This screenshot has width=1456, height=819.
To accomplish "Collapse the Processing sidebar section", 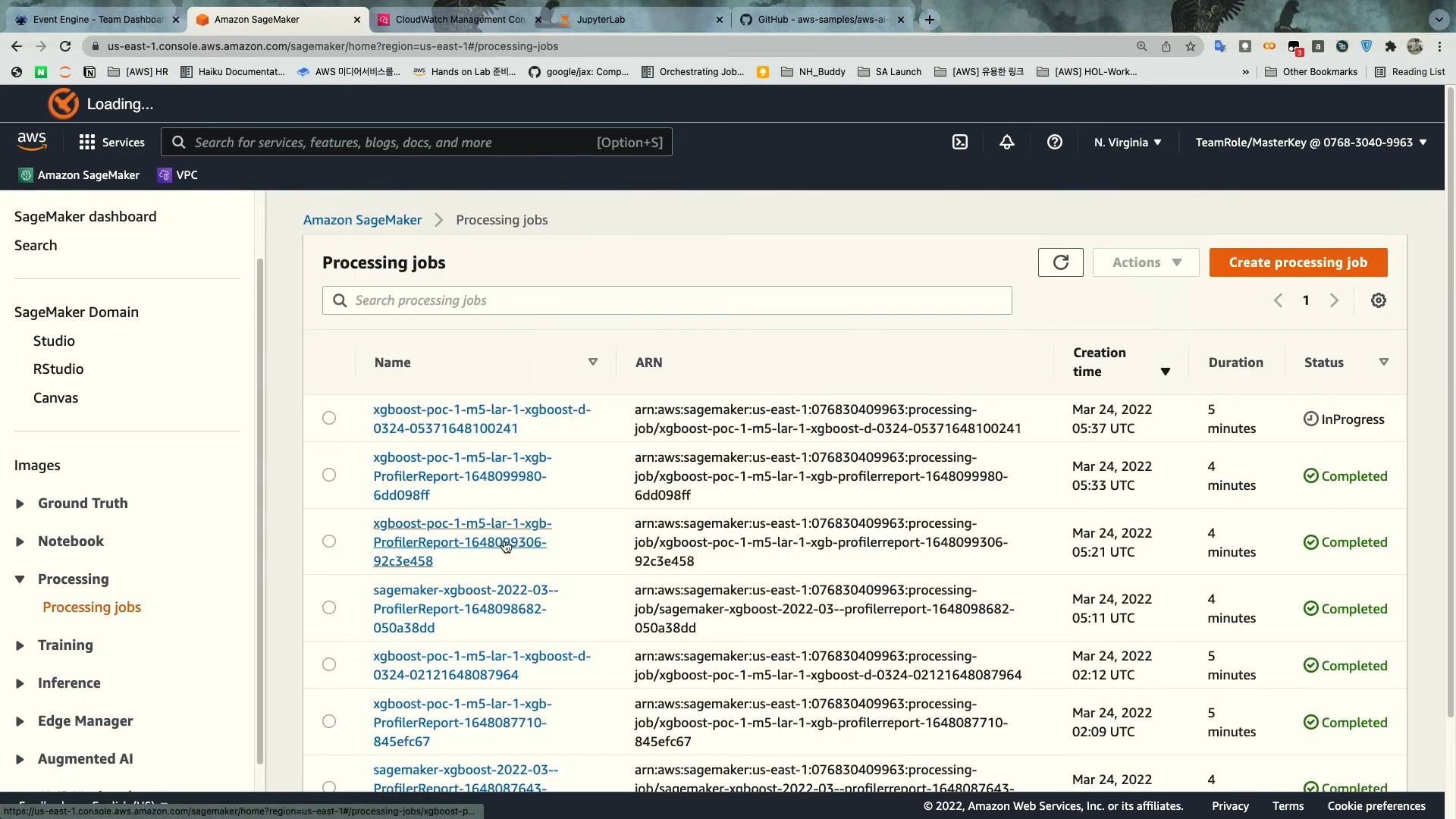I will point(20,579).
